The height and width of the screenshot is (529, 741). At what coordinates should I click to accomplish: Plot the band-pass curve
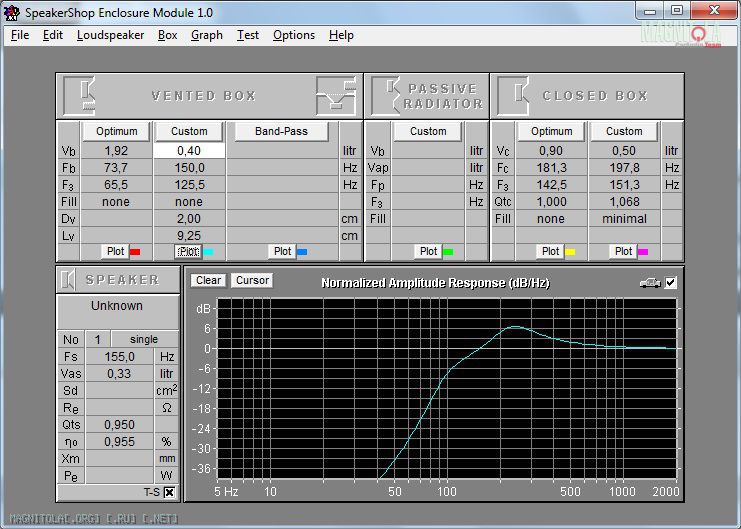(x=282, y=251)
